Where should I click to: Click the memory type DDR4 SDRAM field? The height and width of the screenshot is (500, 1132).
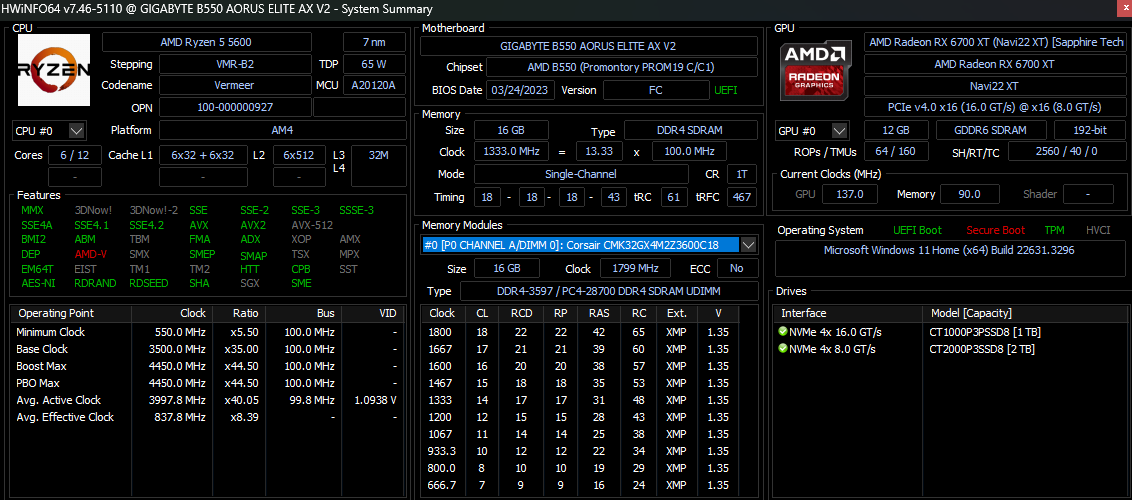pos(691,131)
